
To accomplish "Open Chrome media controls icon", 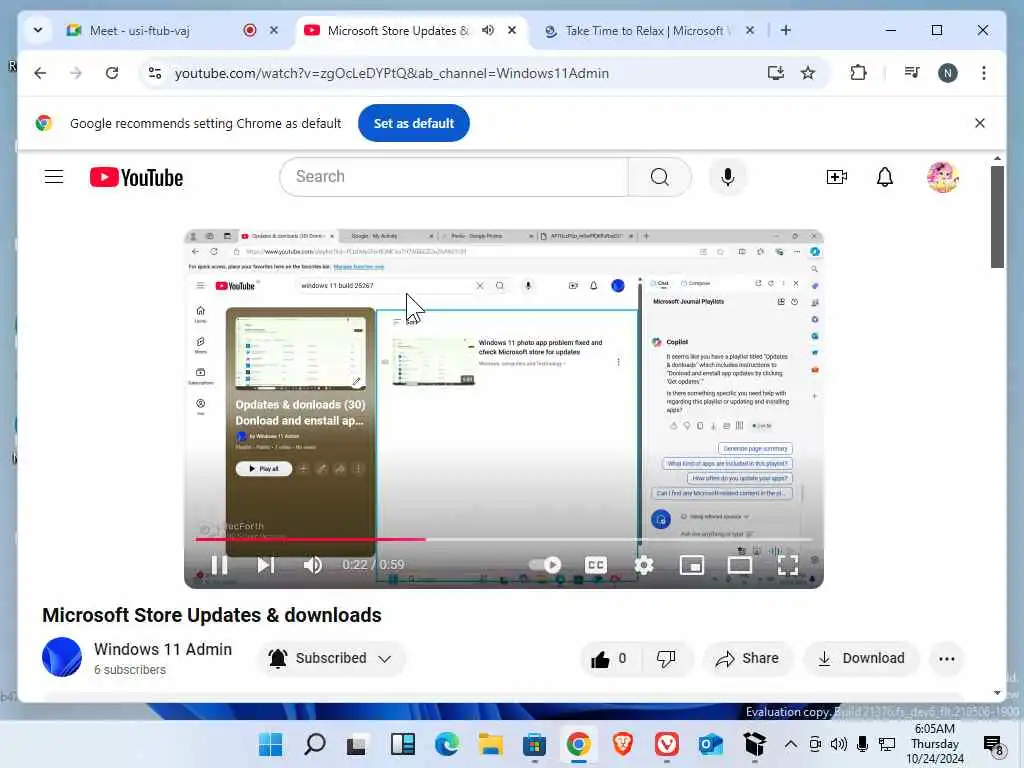I will pyautogui.click(x=912, y=73).
